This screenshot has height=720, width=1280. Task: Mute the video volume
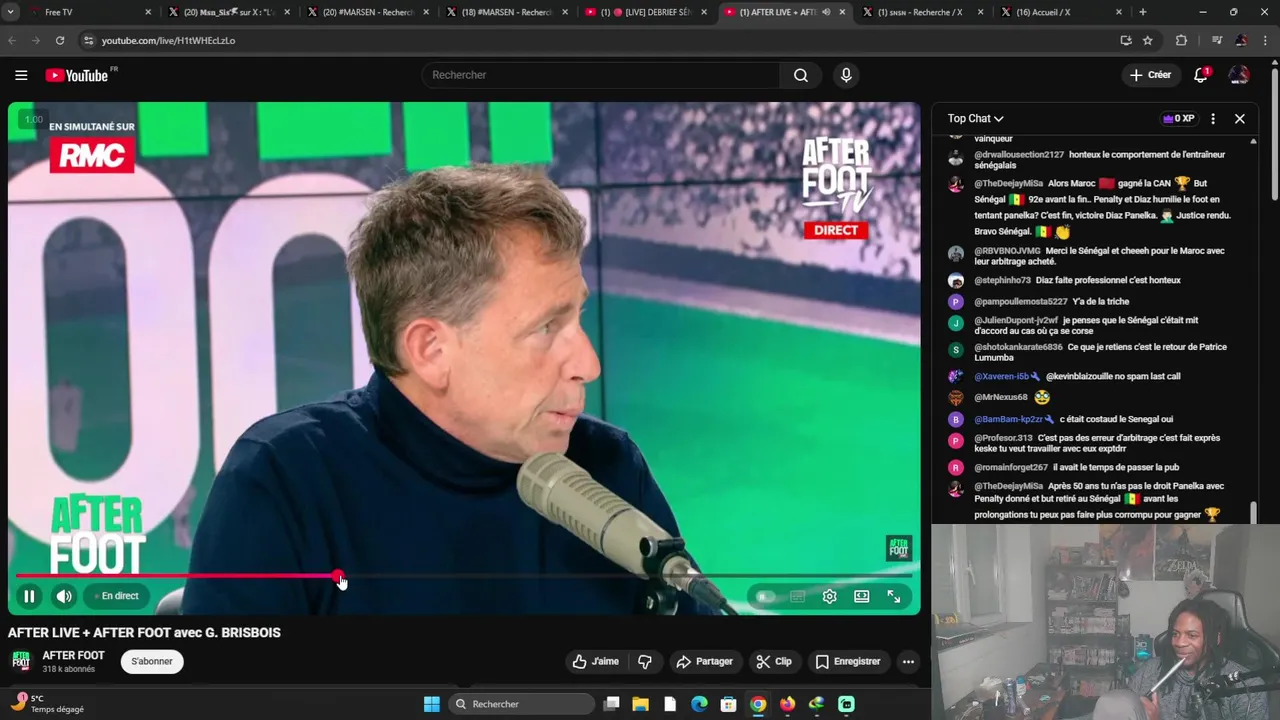[x=64, y=596]
